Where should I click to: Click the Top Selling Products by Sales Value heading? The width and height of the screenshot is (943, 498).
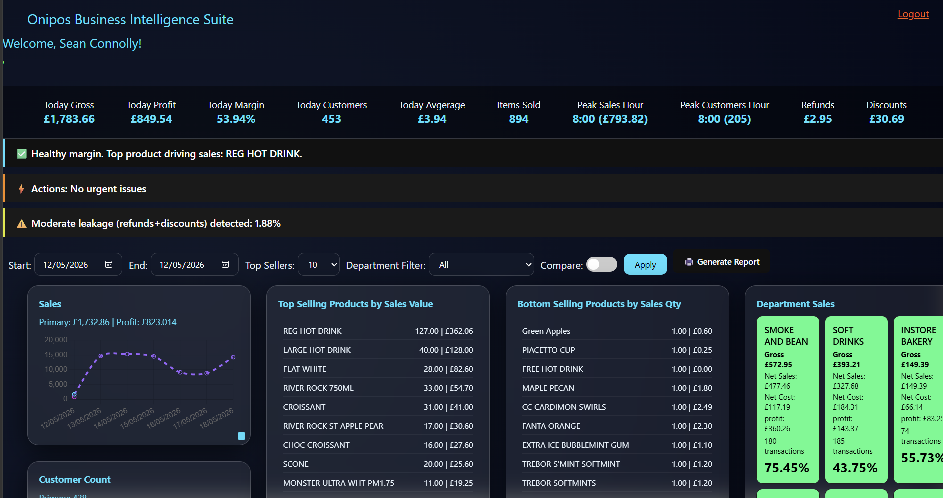tap(355, 304)
